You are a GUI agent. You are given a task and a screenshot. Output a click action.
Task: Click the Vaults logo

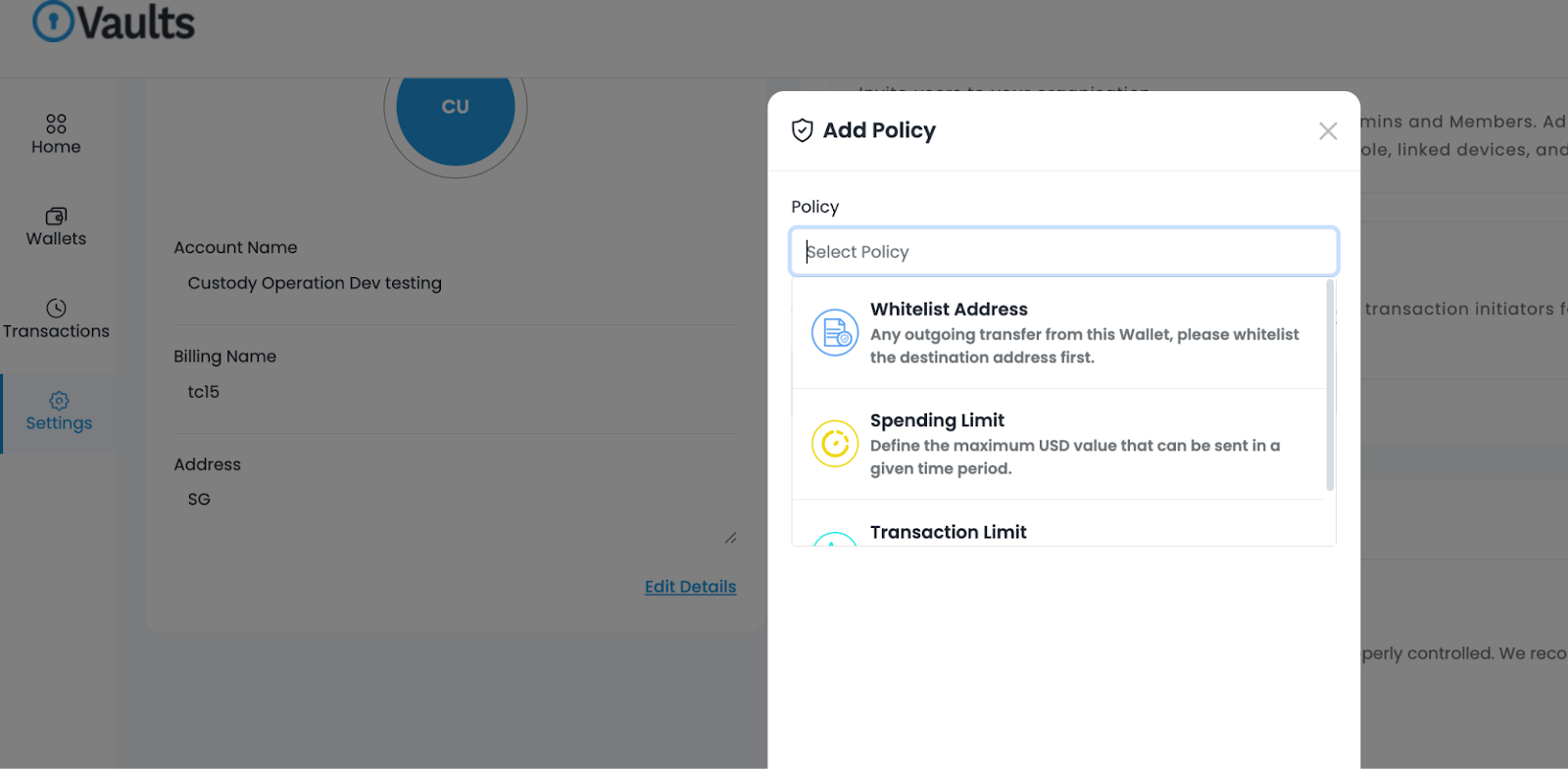(114, 22)
